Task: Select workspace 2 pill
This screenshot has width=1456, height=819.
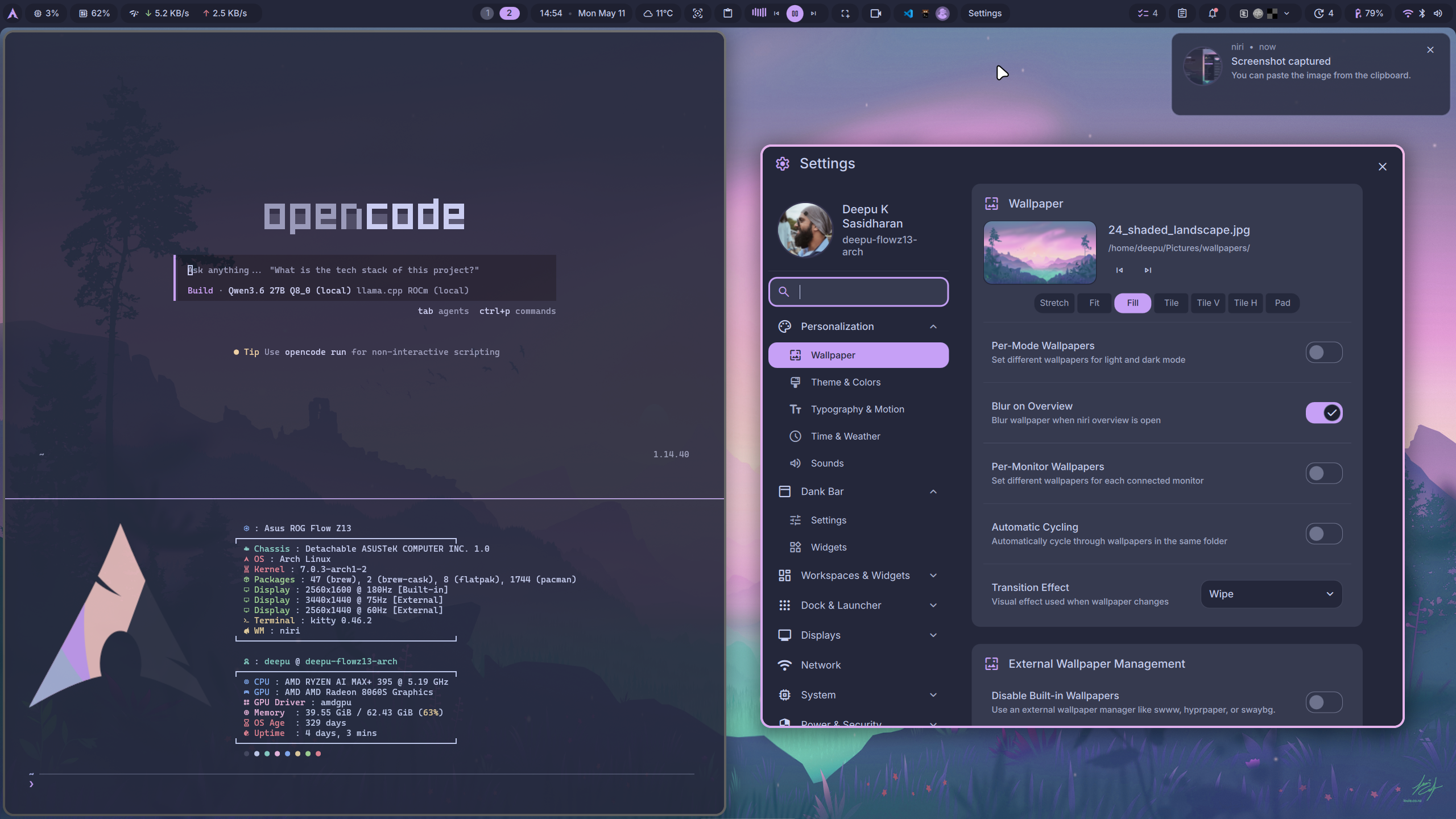Action: point(509,13)
